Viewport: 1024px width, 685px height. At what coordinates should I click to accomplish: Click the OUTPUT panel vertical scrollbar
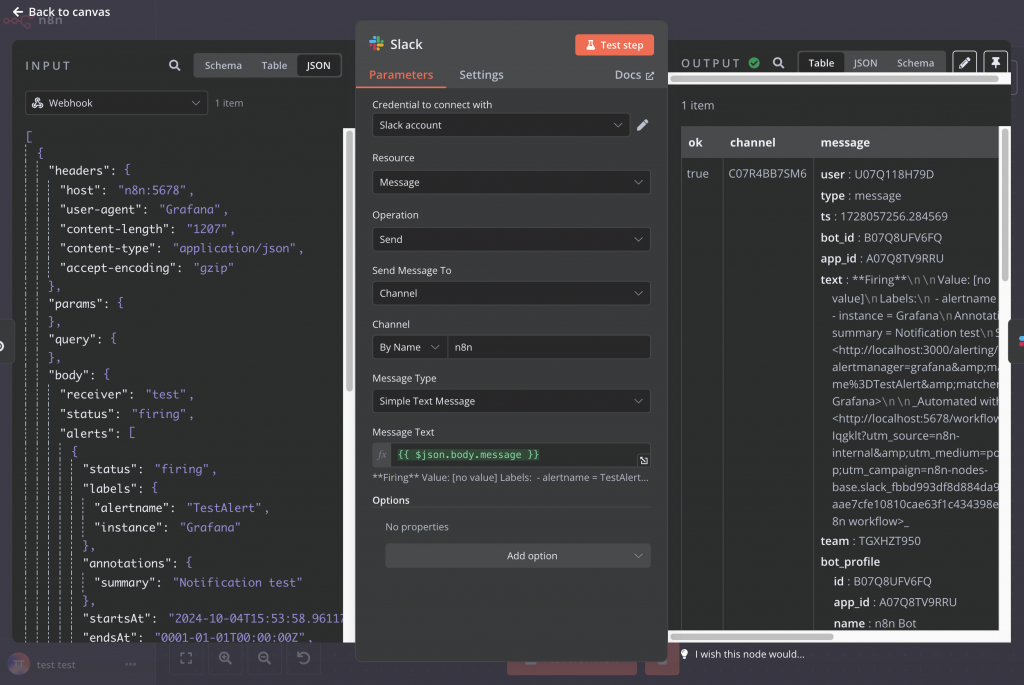1004,204
